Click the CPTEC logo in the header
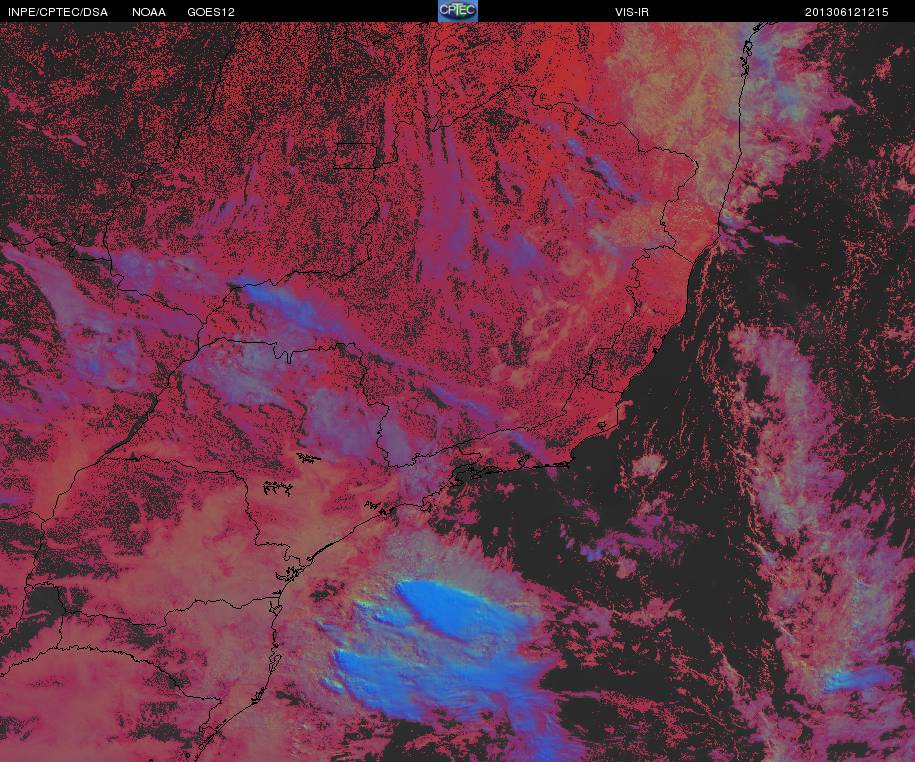Viewport: 915px width, 762px height. coord(458,11)
